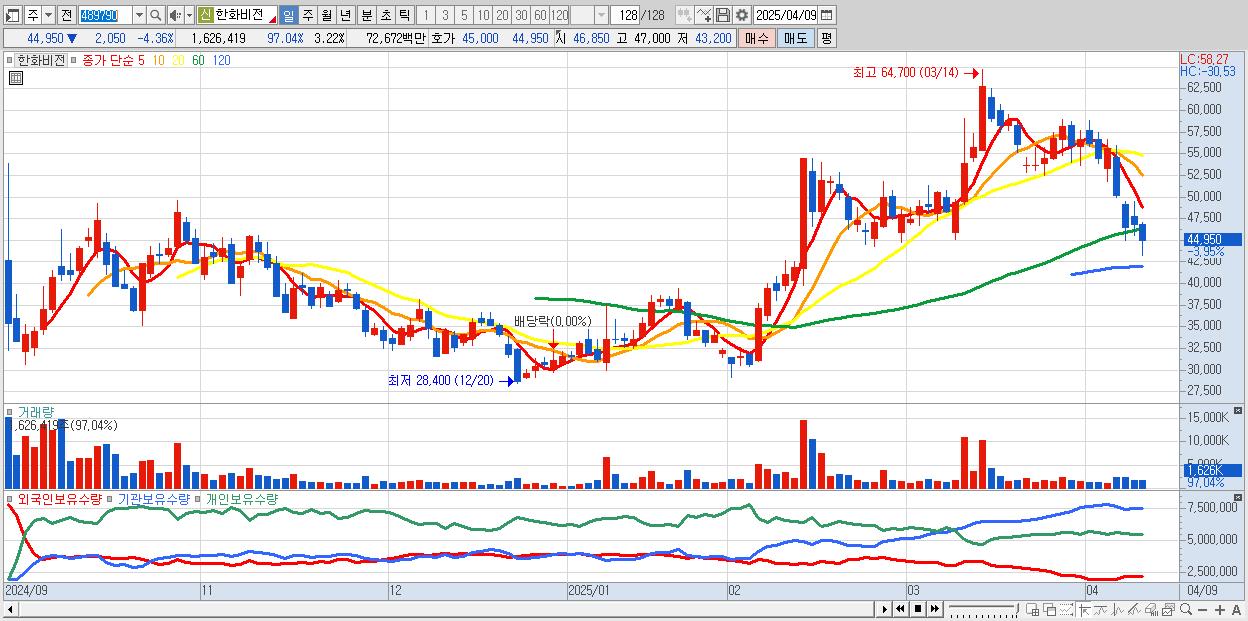This screenshot has height=621, width=1248.
Task: Select the 일 daily period button
Action: click(288, 15)
